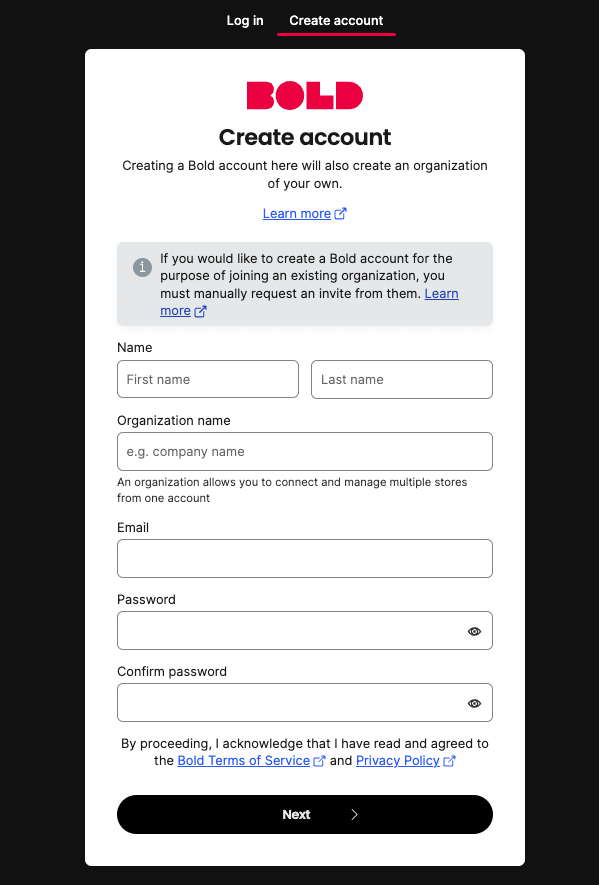Viewport: 599px width, 885px height.
Task: Click the Email input field
Action: pos(304,558)
